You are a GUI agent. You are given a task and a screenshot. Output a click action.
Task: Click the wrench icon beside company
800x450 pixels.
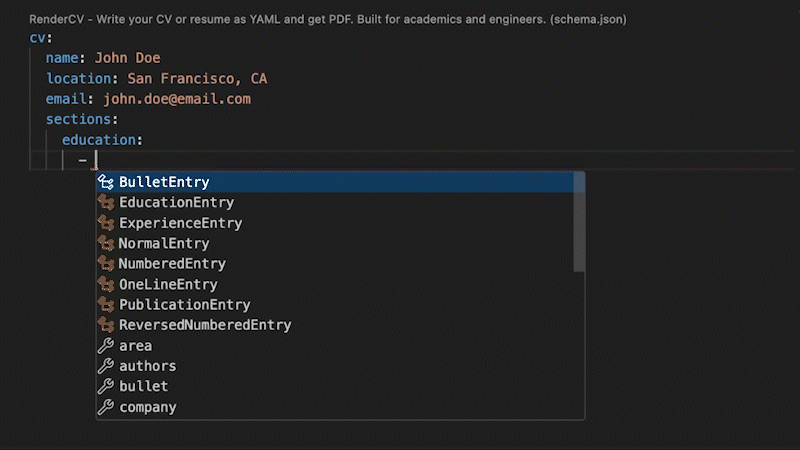click(x=106, y=407)
